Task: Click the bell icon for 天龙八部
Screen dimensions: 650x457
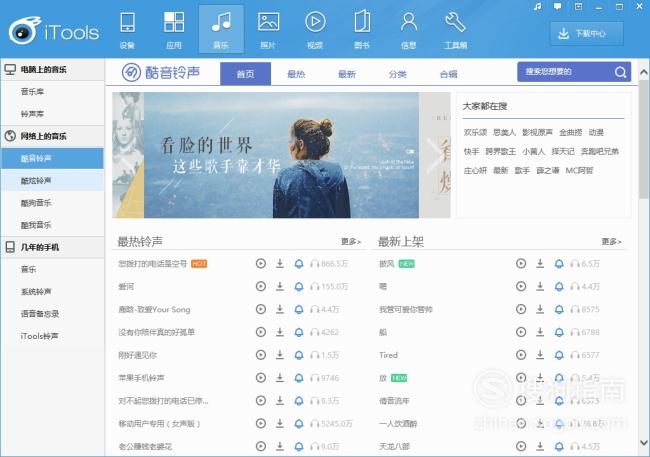Action: [x=559, y=446]
